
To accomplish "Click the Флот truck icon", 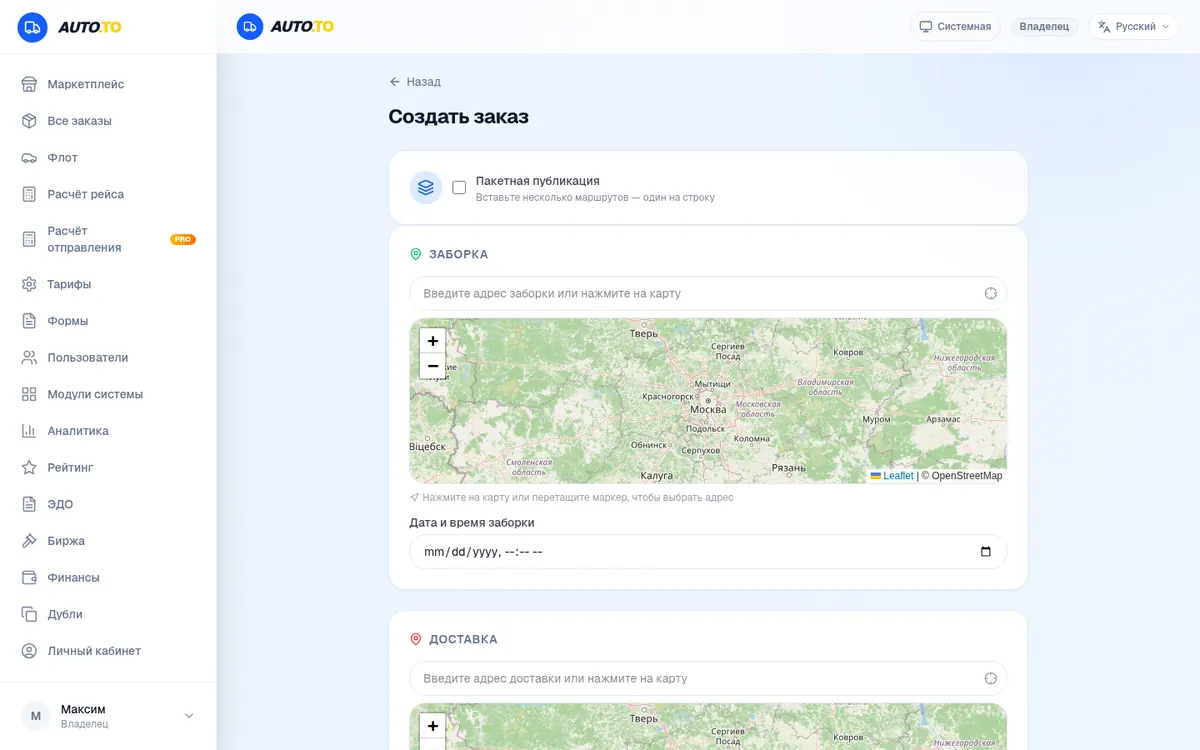I will pyautogui.click(x=29, y=158).
